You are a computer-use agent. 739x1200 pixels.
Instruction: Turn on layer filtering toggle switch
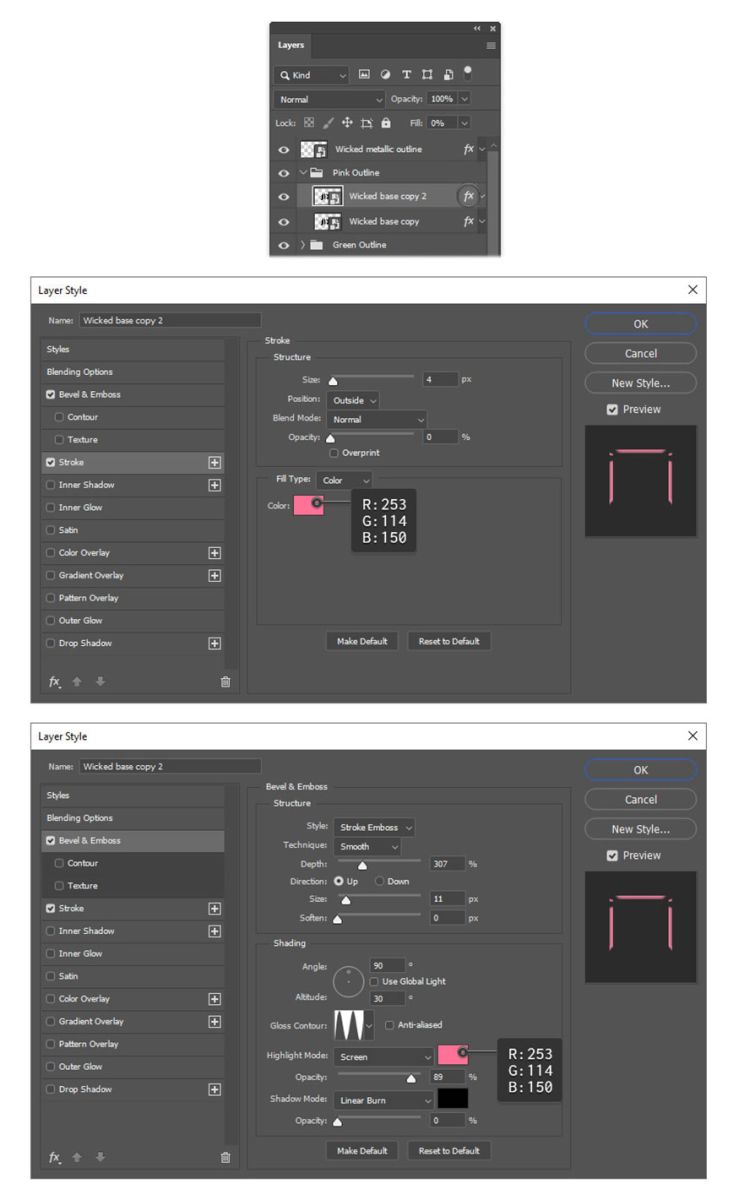468,72
